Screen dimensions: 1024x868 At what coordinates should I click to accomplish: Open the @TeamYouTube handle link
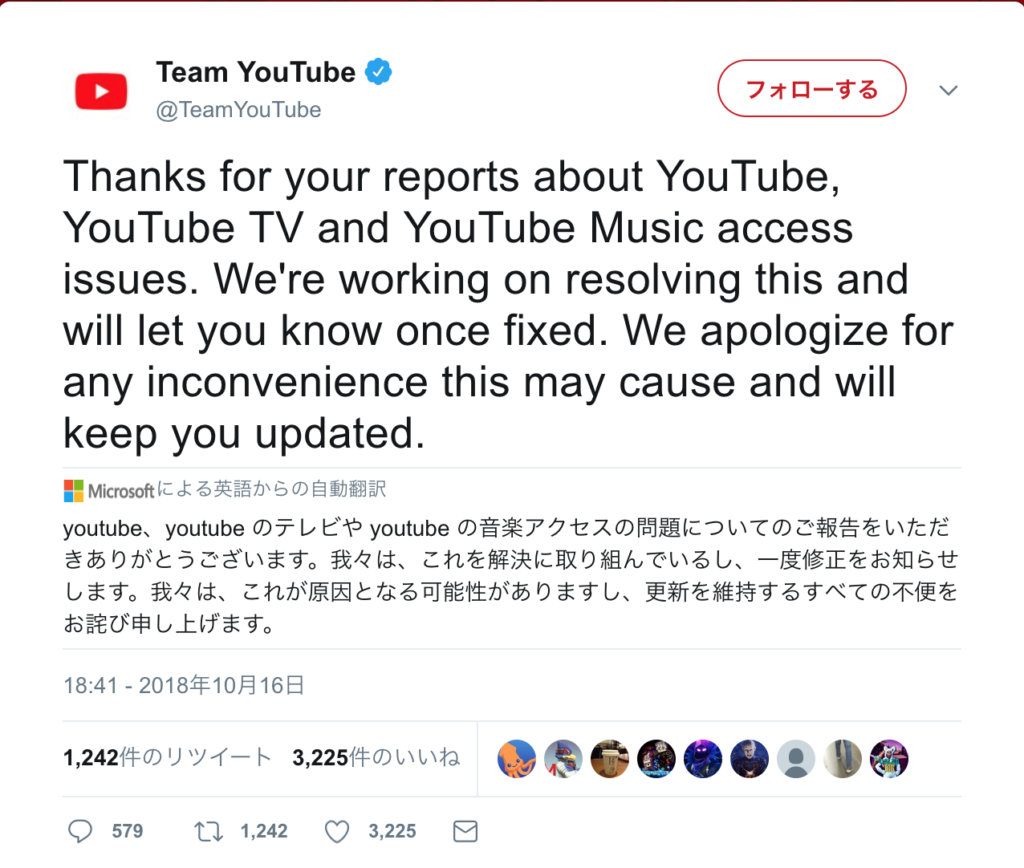tap(238, 110)
